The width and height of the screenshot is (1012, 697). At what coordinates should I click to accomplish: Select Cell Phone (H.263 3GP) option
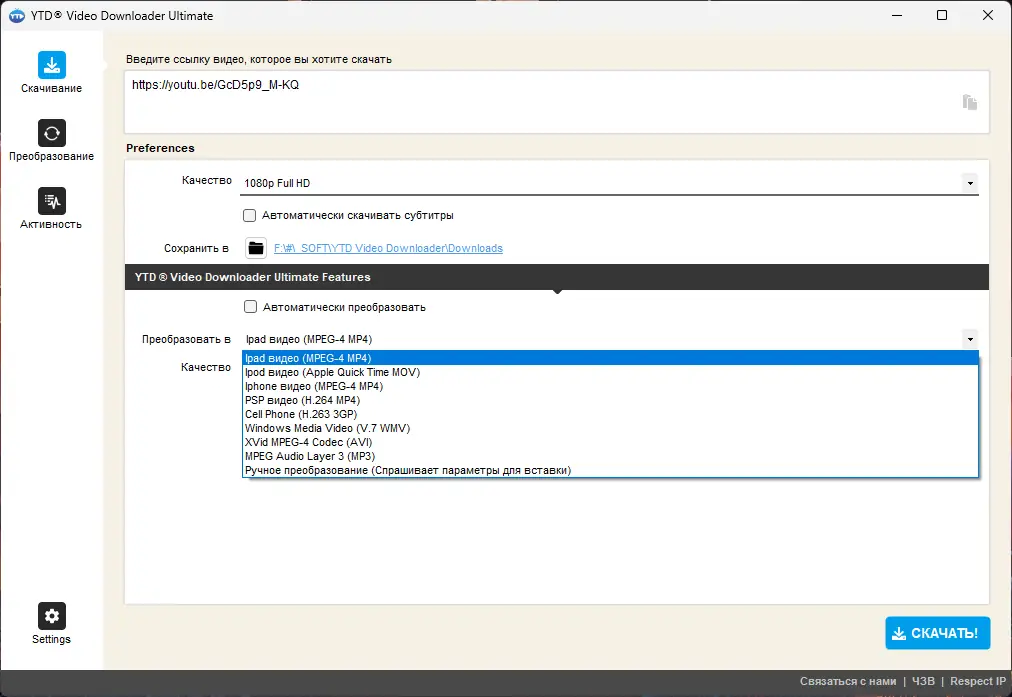[611, 414]
